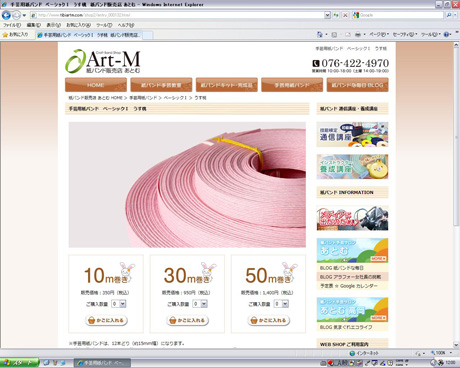Click the Print icon in command bar
The height and width of the screenshot is (368, 460).
click(358, 34)
